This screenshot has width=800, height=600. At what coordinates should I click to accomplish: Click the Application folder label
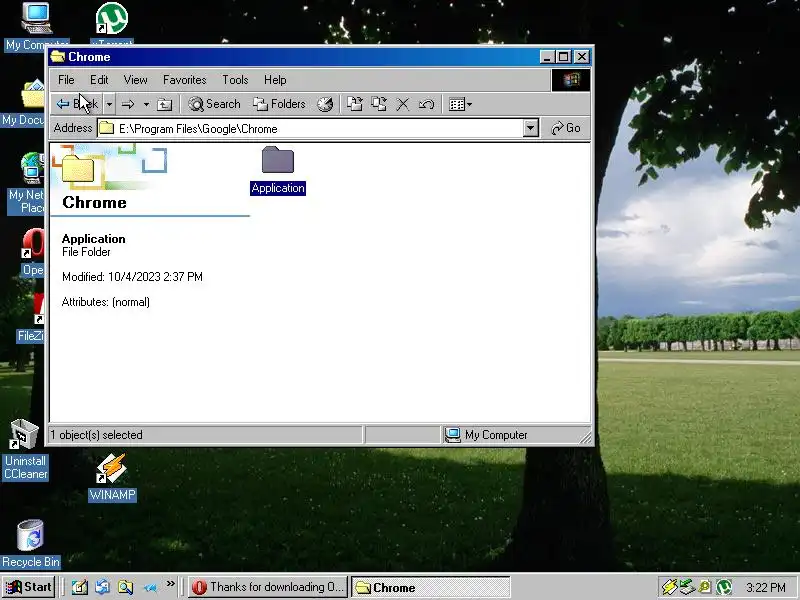278,188
